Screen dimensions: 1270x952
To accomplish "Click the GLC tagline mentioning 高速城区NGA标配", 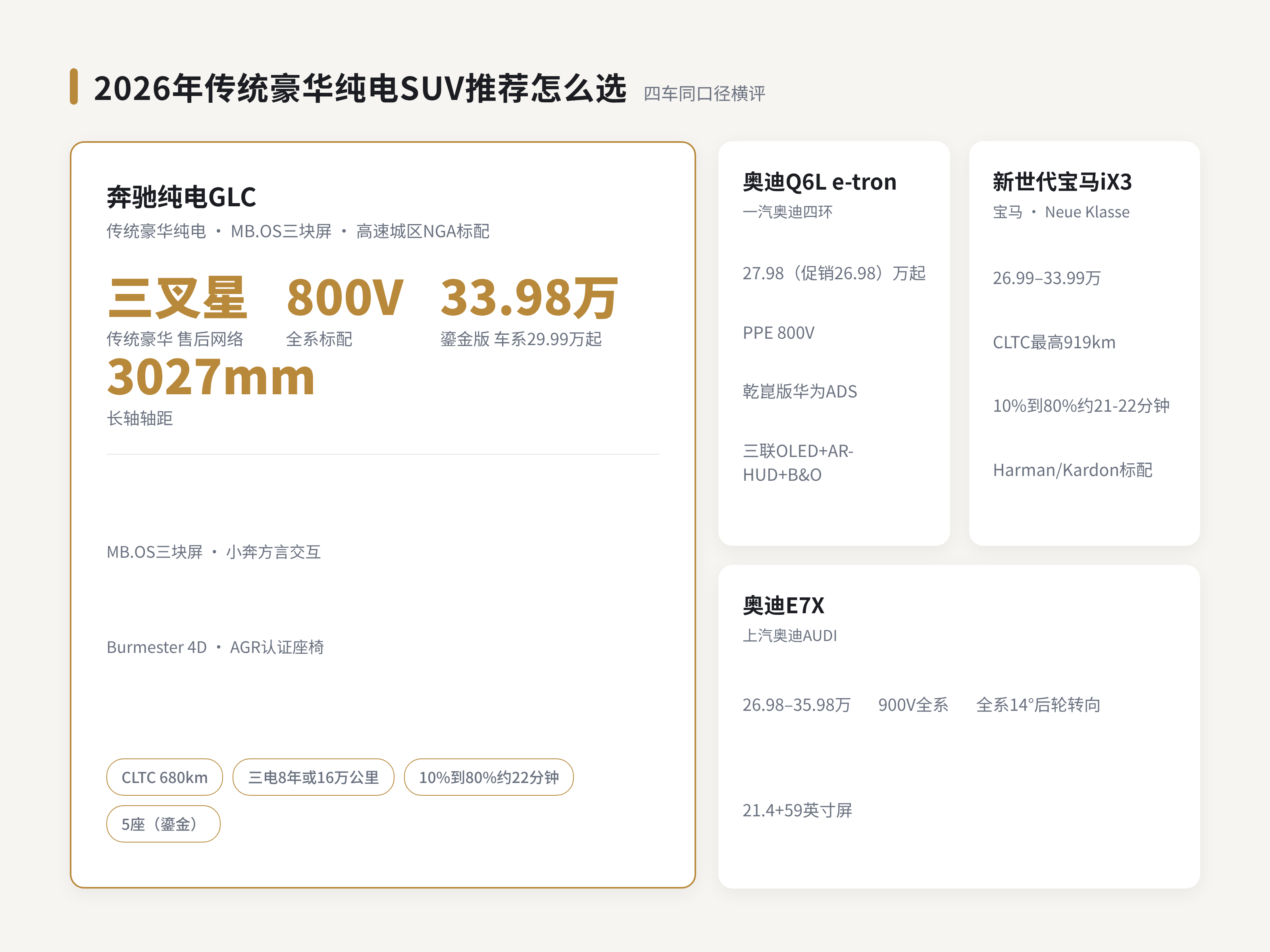I will (x=298, y=231).
